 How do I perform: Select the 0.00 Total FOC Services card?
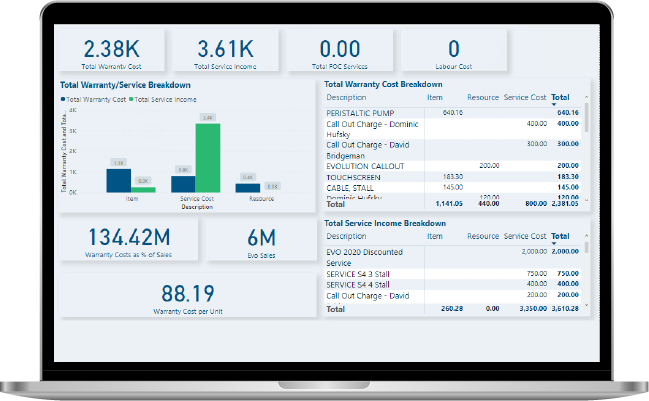(x=340, y=50)
